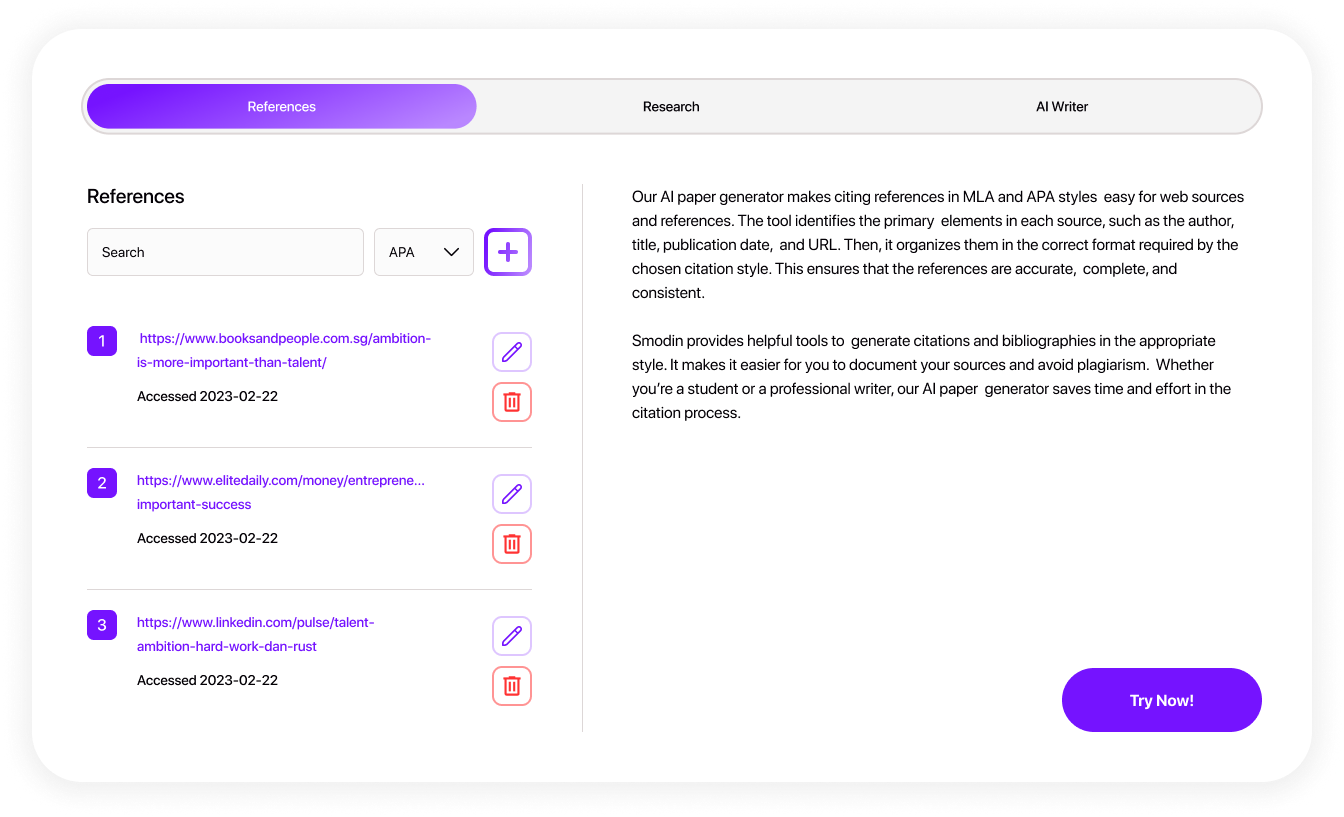Click into the references Search field

[225, 252]
